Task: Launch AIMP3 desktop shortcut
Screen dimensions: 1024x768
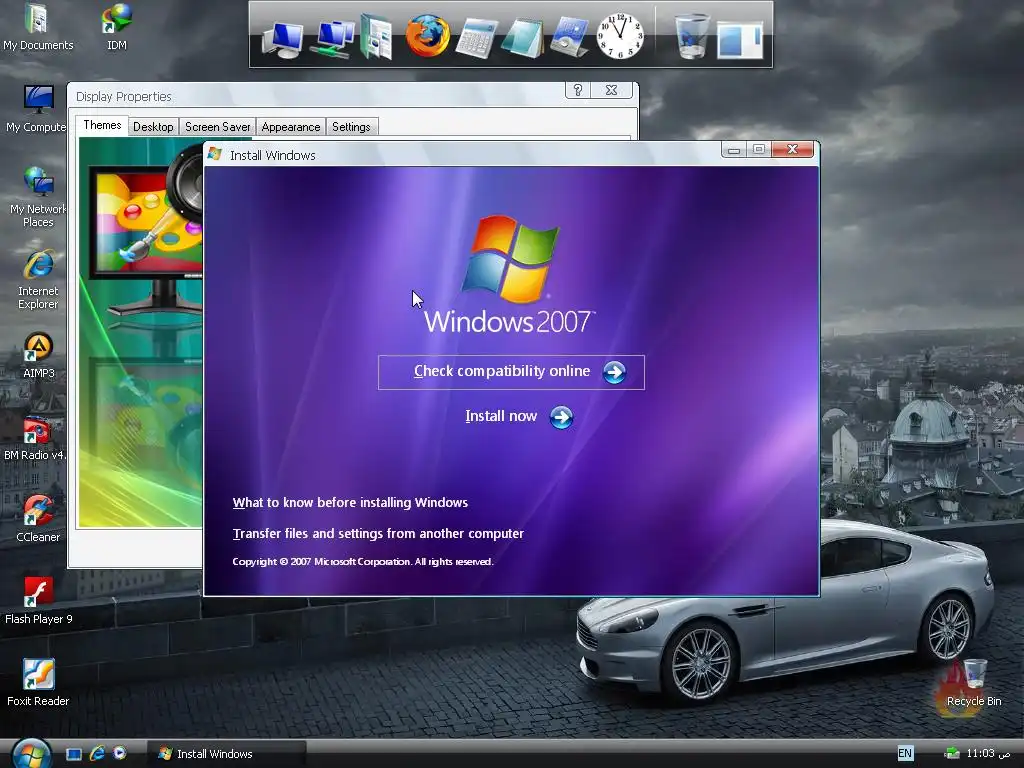Action: coord(39,355)
